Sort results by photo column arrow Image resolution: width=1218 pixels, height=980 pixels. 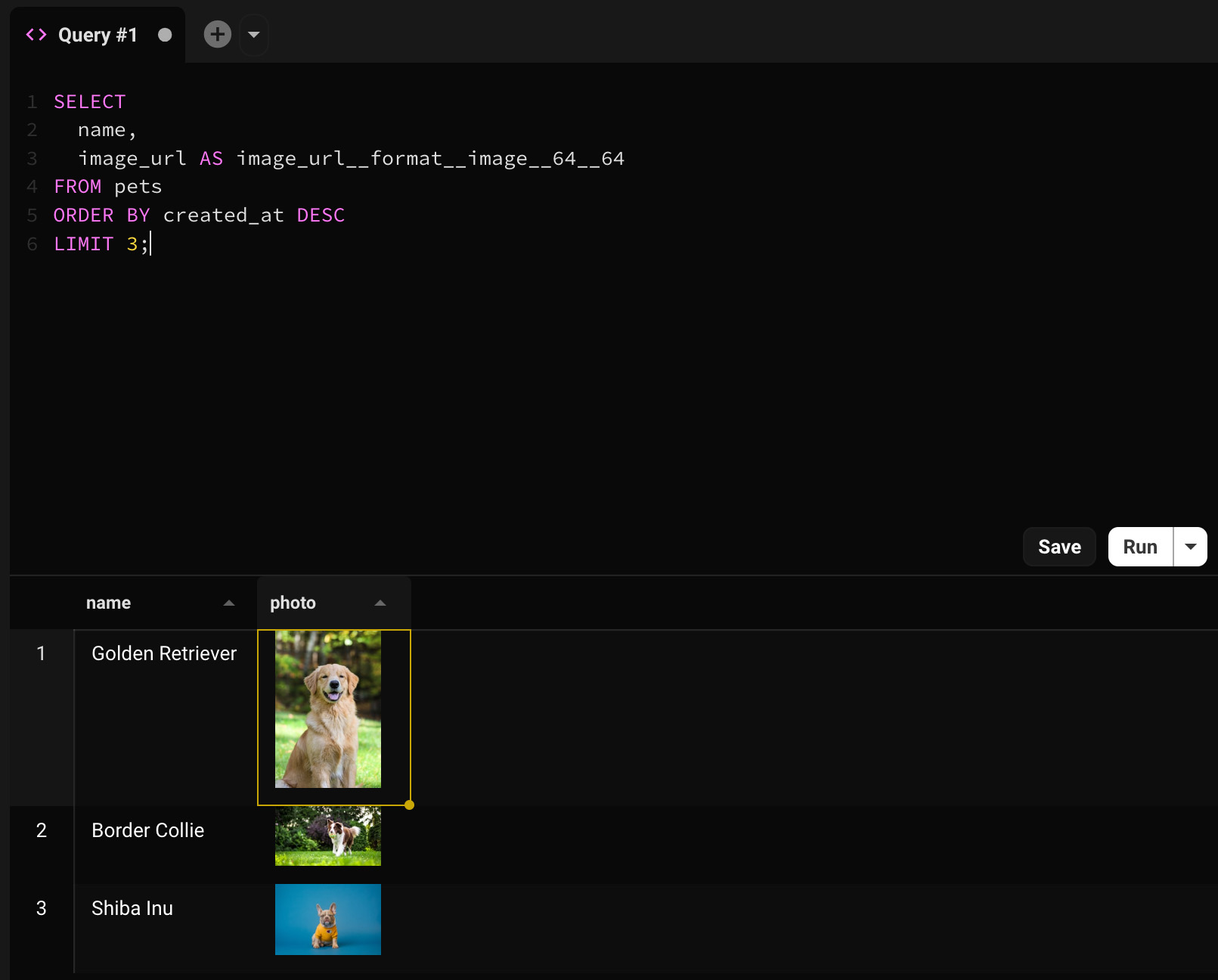380,603
